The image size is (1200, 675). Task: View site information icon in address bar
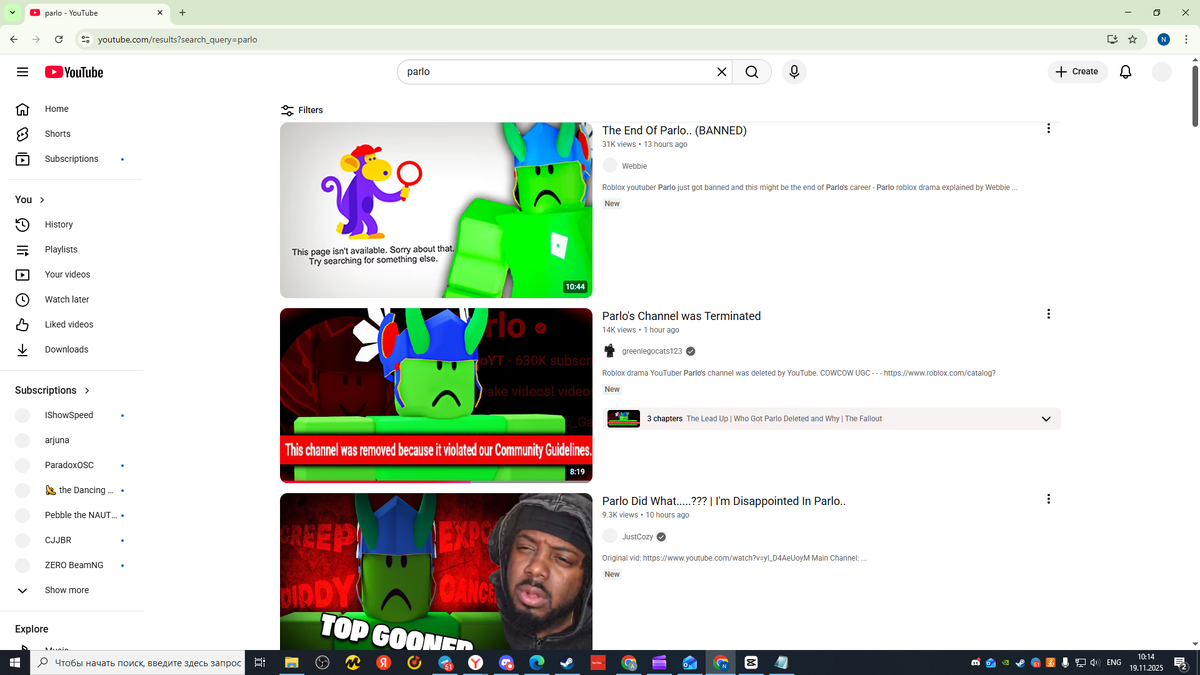(x=85, y=39)
